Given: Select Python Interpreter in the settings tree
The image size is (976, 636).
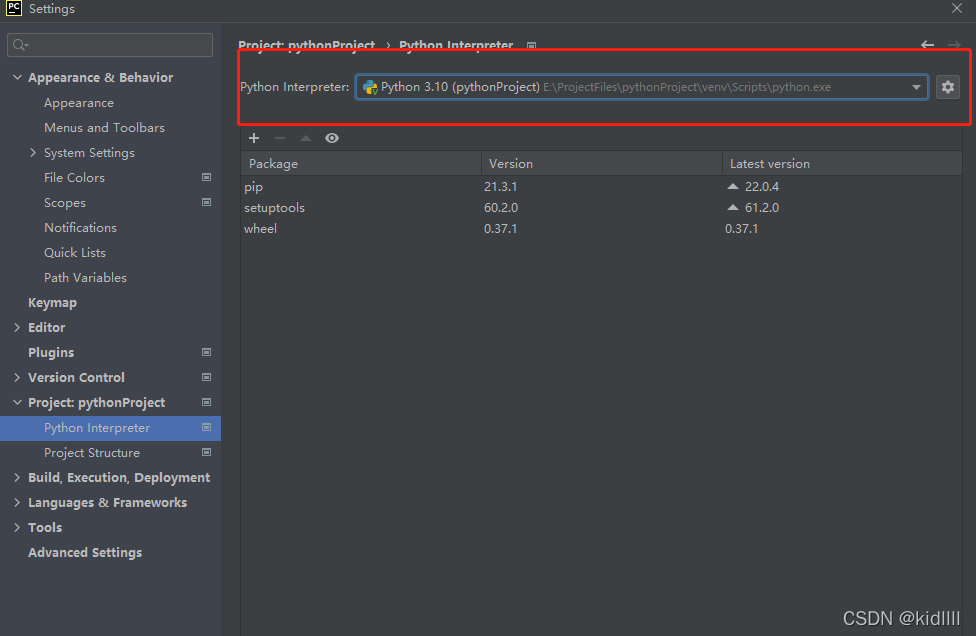Looking at the screenshot, I should 110,428.
